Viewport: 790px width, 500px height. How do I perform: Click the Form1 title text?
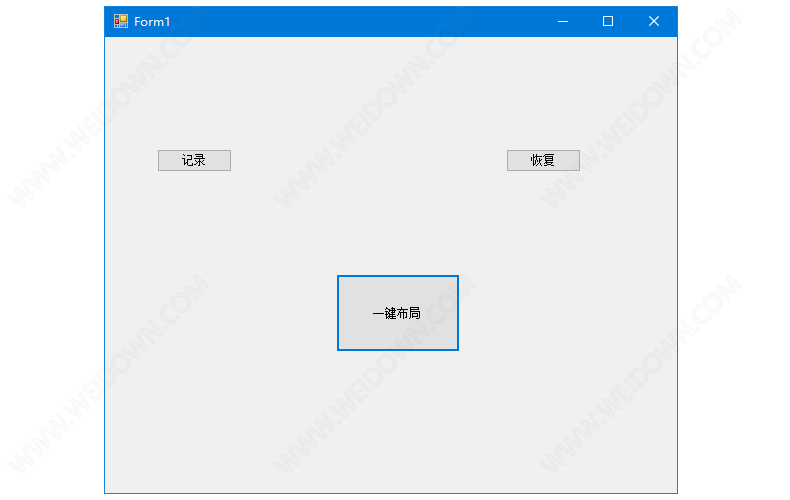(152, 22)
